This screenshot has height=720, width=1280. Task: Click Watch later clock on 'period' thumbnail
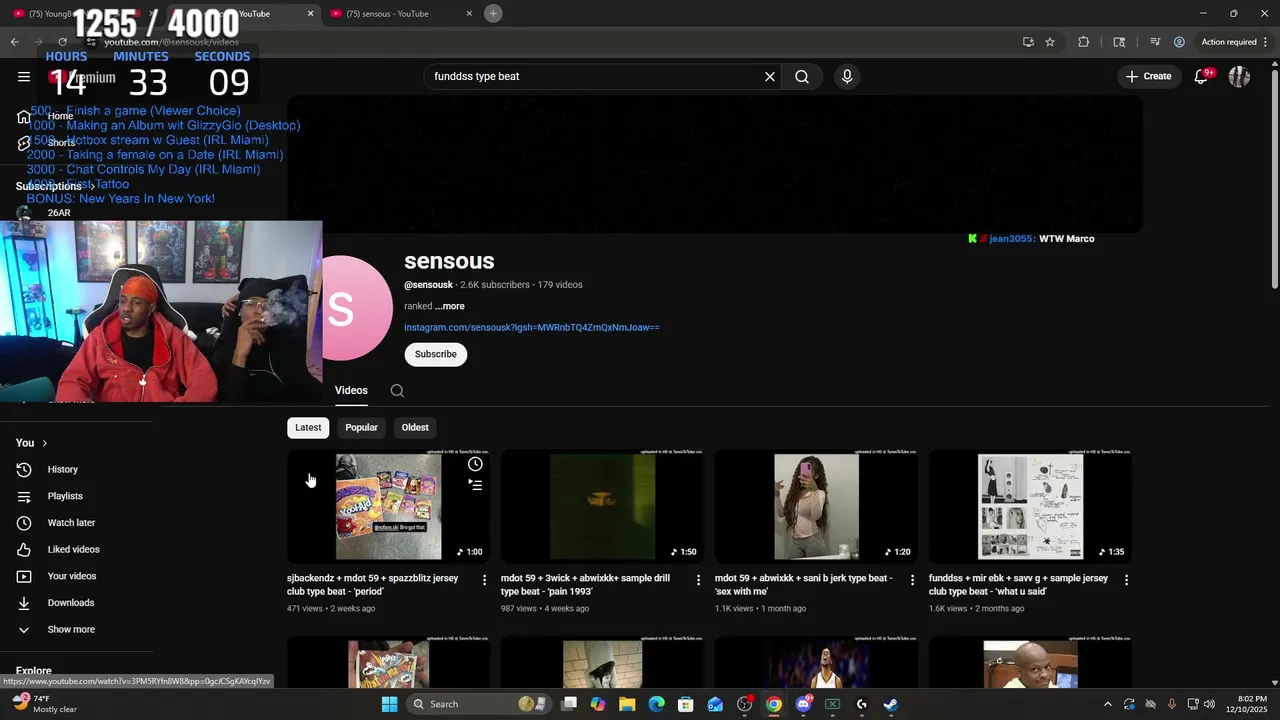475,464
